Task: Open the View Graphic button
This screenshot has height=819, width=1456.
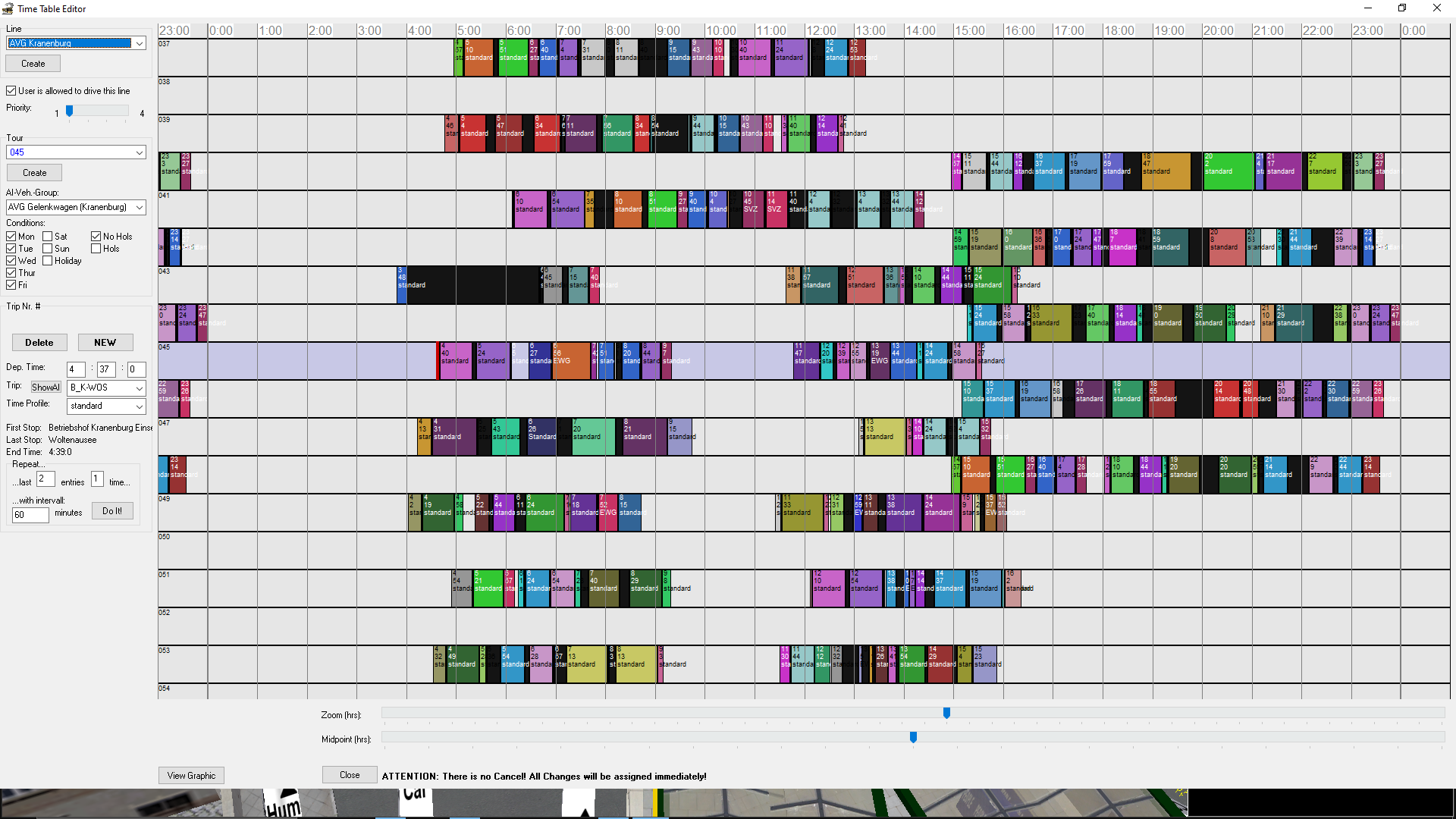Action: click(191, 776)
